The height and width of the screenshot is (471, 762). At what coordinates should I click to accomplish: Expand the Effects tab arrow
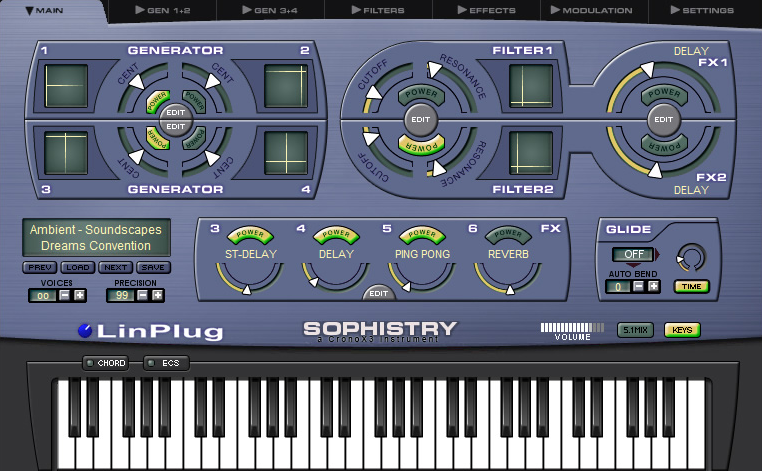coord(490,10)
